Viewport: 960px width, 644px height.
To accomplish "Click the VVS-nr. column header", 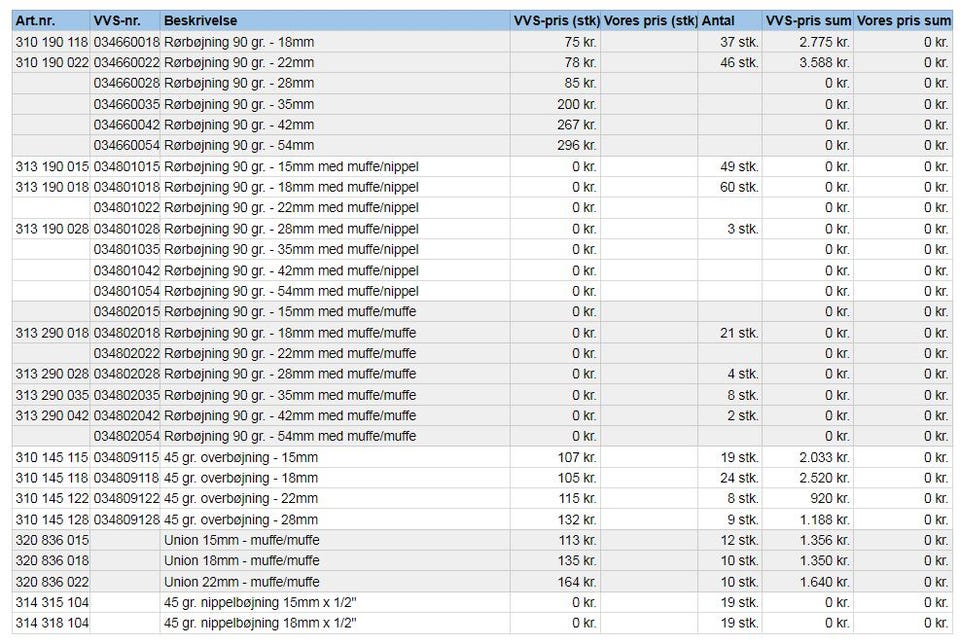I will pos(124,20).
